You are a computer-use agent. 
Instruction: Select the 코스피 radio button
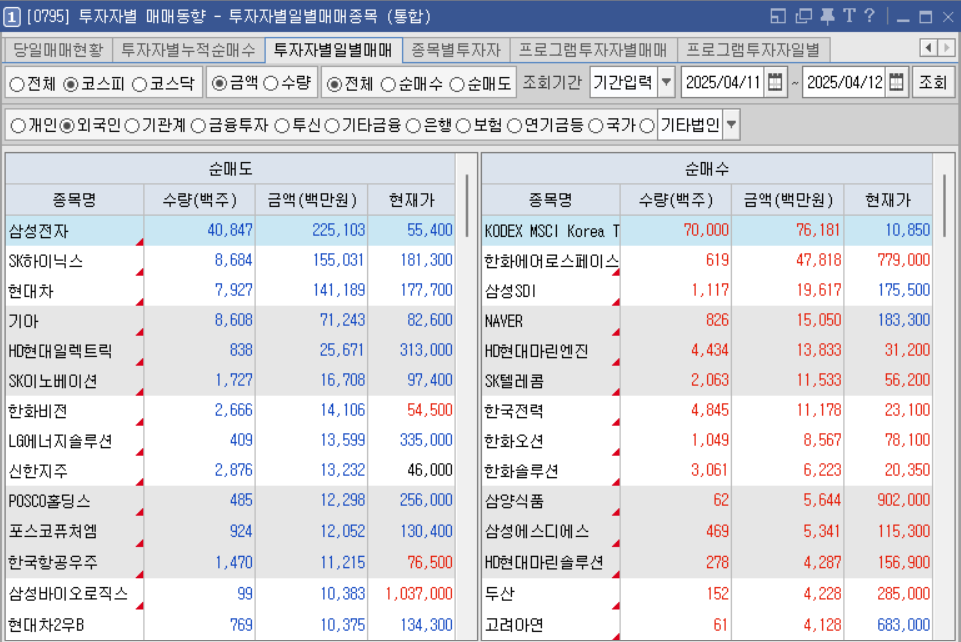click(71, 84)
